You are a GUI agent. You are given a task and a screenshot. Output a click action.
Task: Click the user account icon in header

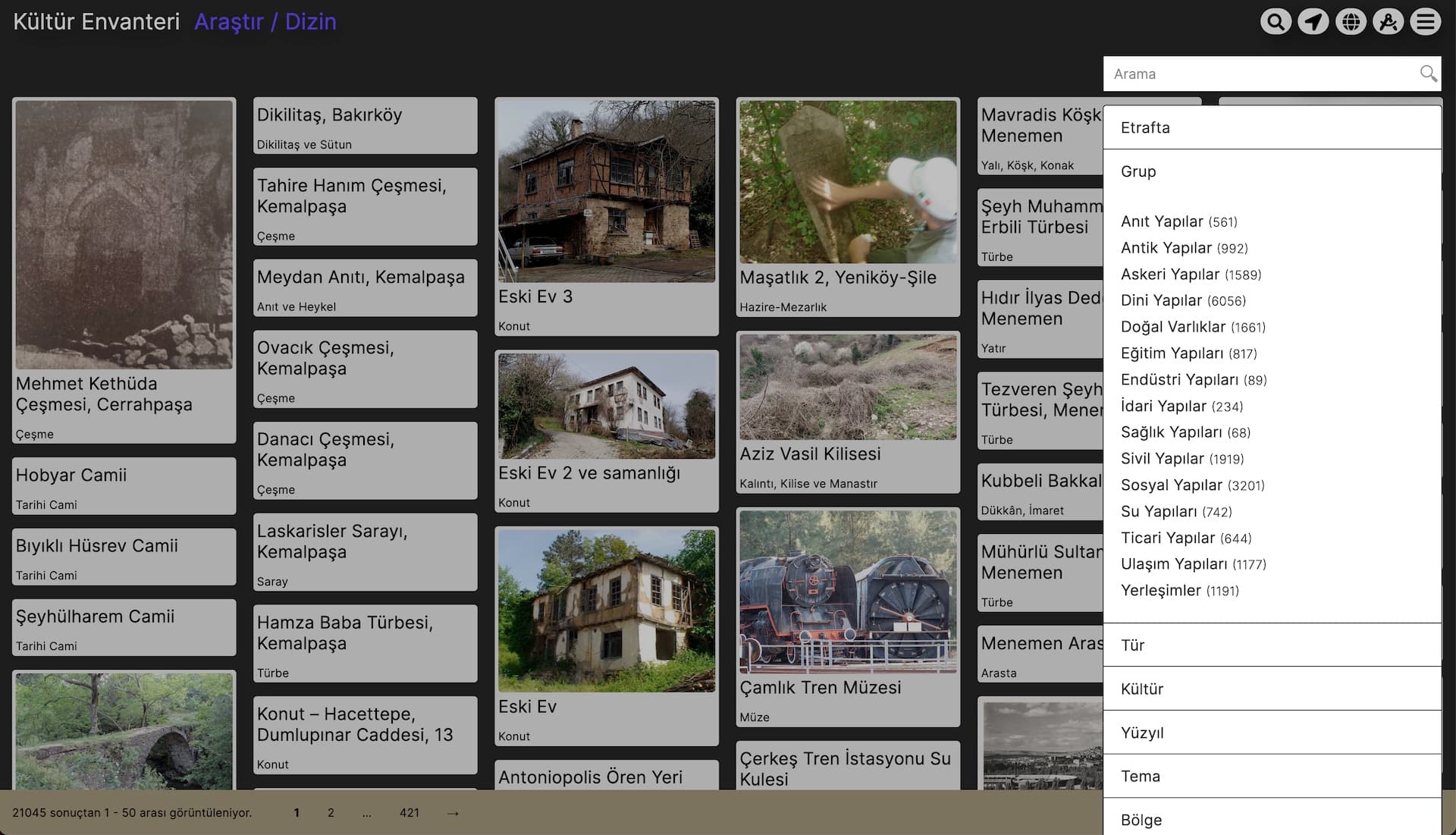(x=1388, y=21)
